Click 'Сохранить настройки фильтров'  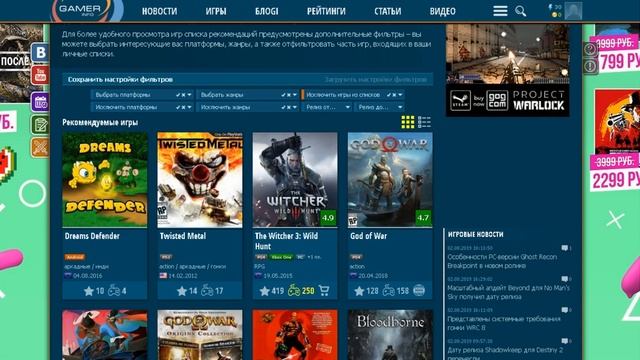120,80
